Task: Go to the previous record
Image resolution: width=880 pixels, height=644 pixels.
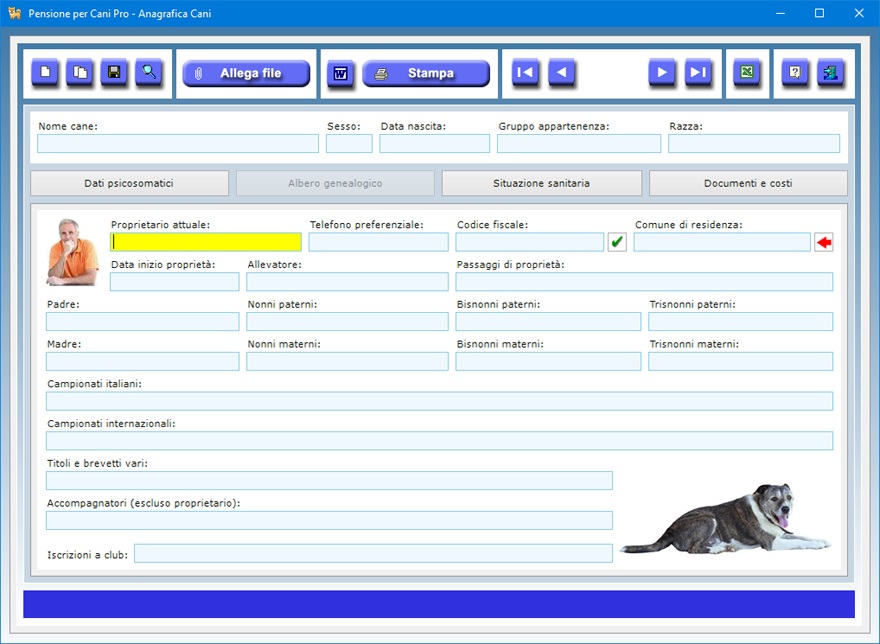Action: pos(561,72)
